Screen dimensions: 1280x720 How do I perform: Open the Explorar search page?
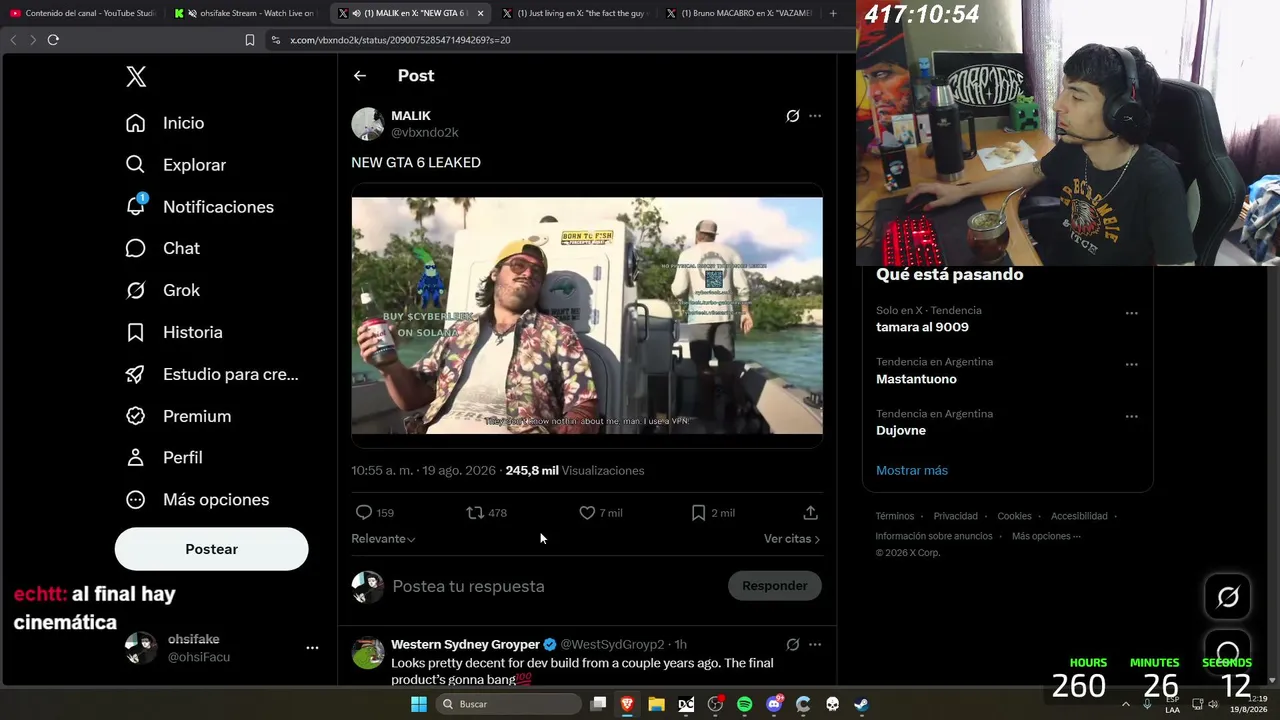pos(176,165)
